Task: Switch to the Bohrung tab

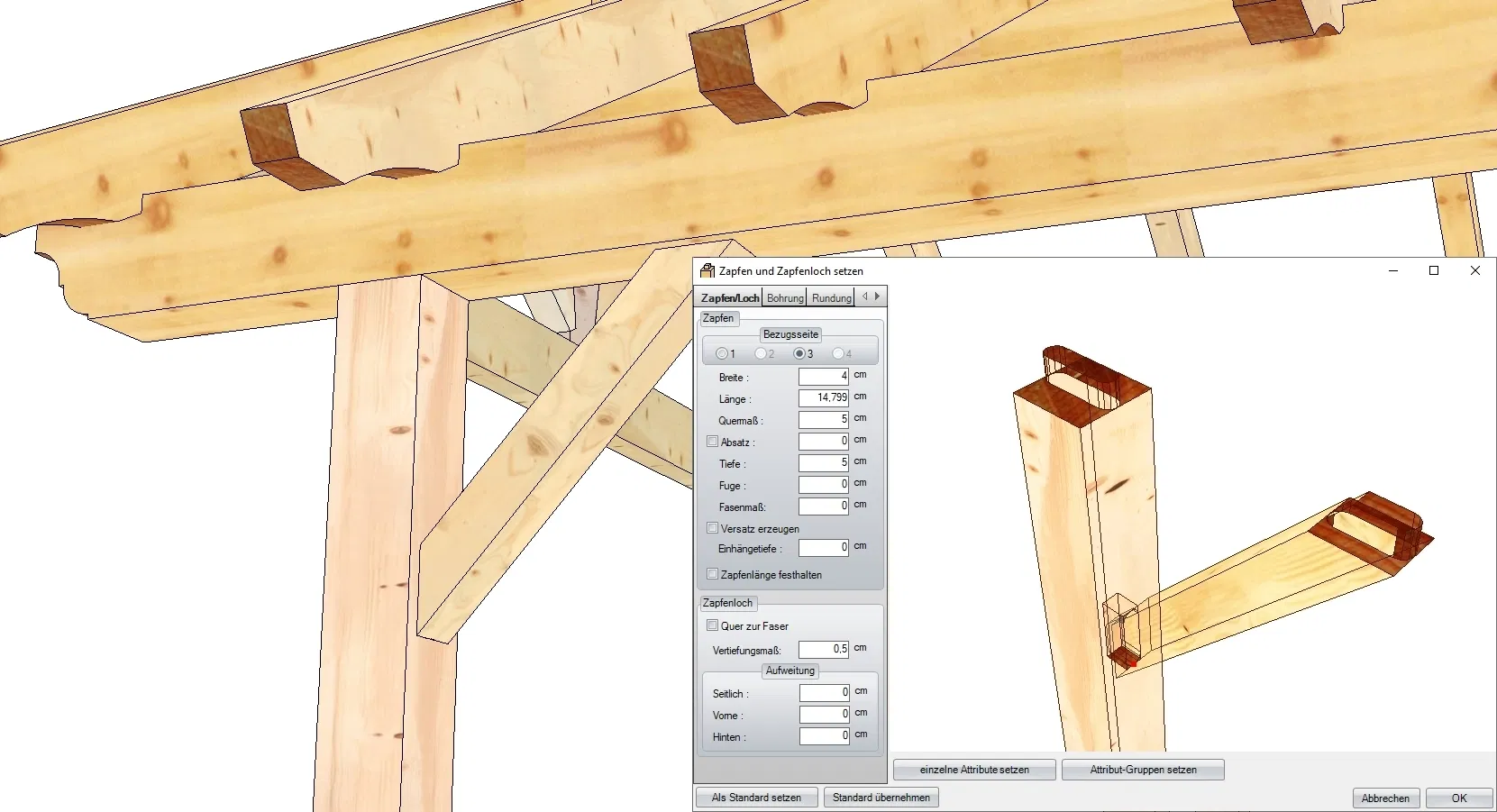Action: [785, 297]
